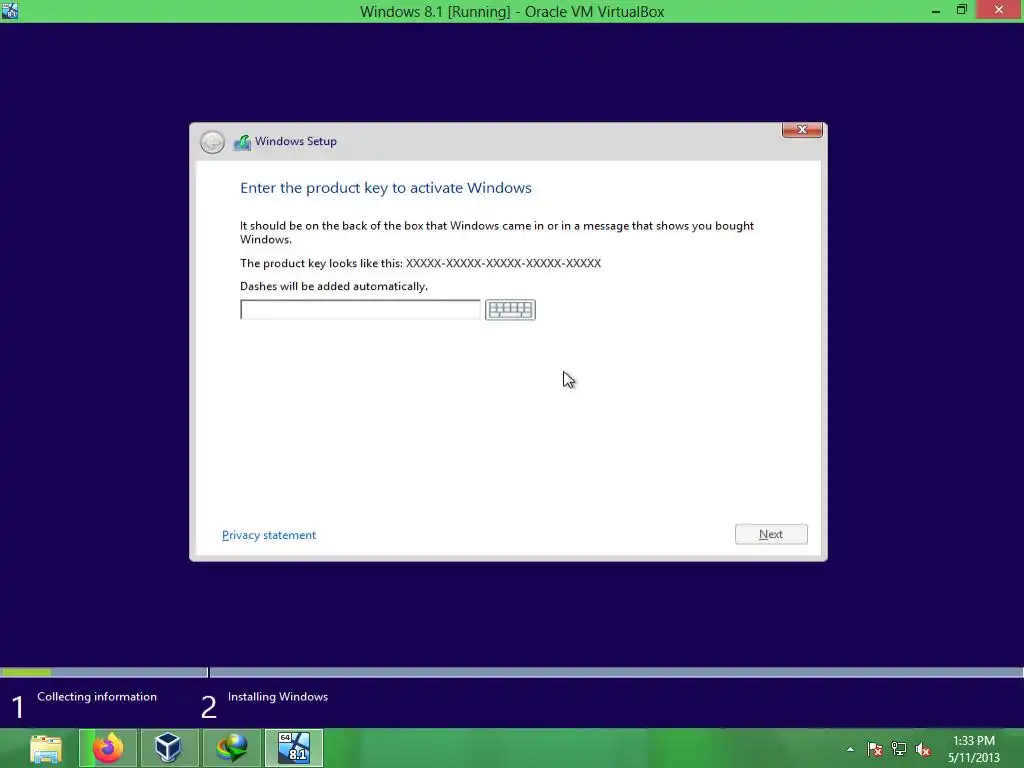Click the back arrow in Windows Setup
Viewport: 1024px width, 768px height.
click(212, 142)
